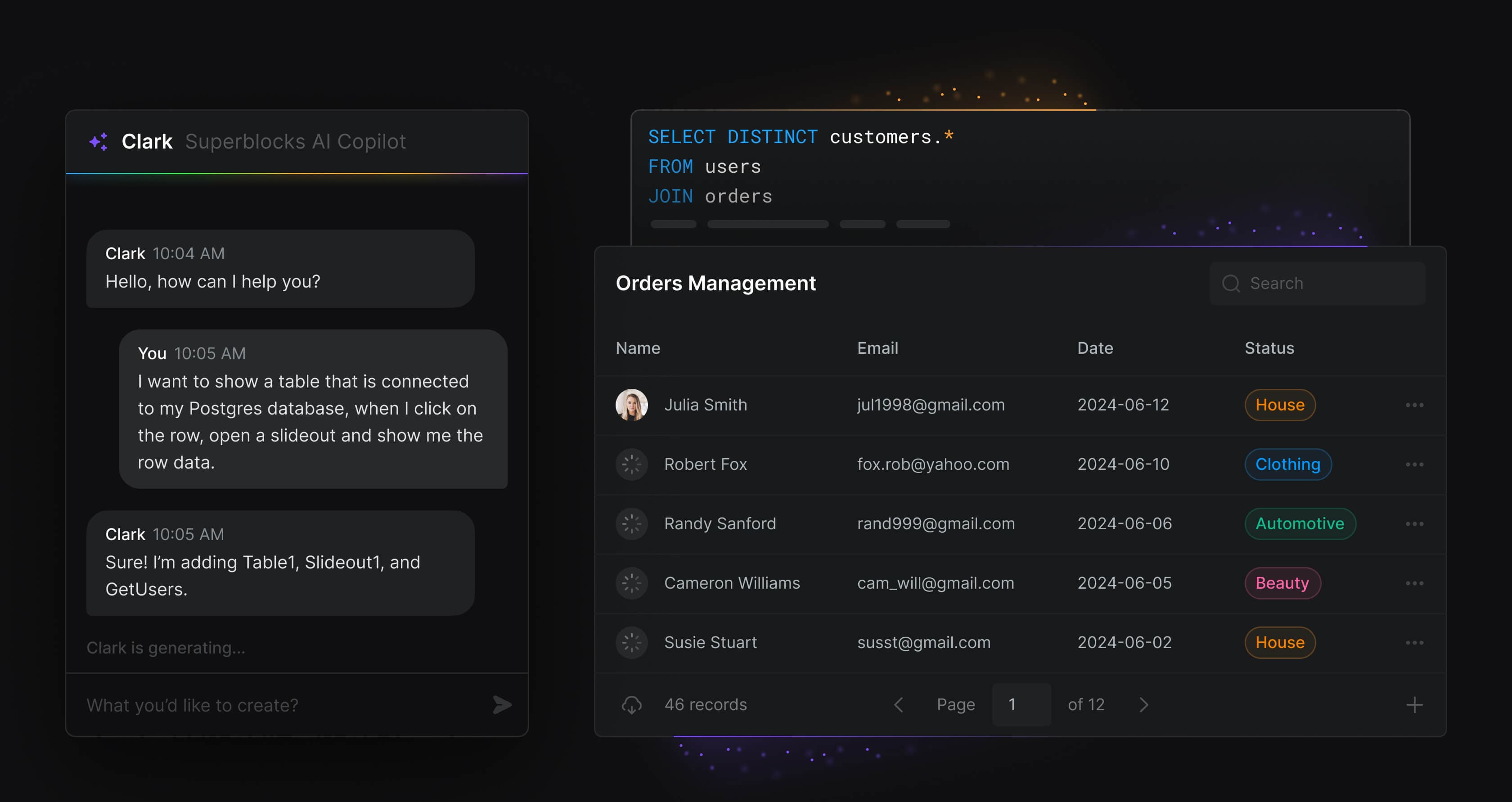
Task: Open Julia Smith's avatar photo
Action: tap(631, 405)
